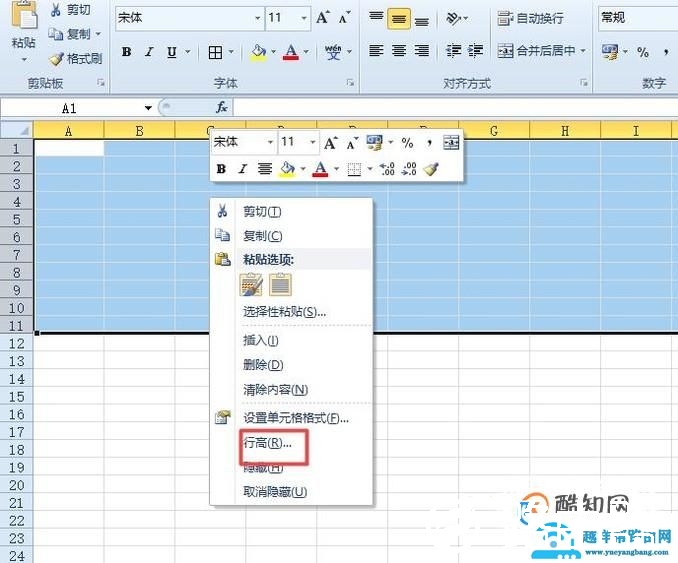Image resolution: width=678 pixels, height=563 pixels.
Task: Choose Cut (剪切) in context menu
Action: (x=262, y=211)
